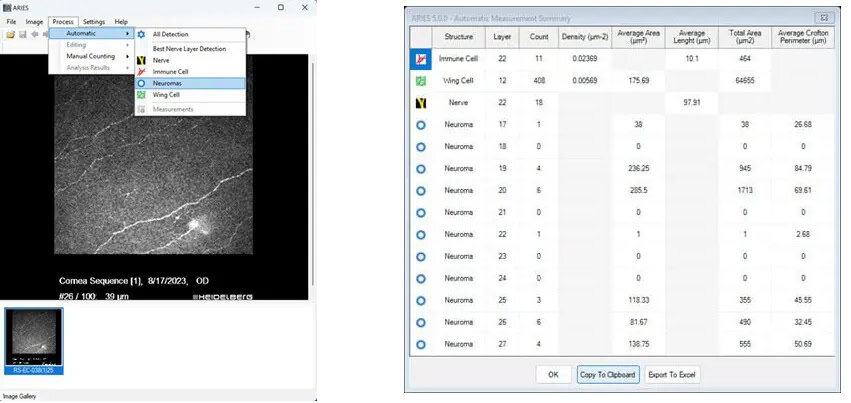Choose Best Nerve Layer Detection
The width and height of the screenshot is (851, 403).
point(190,49)
